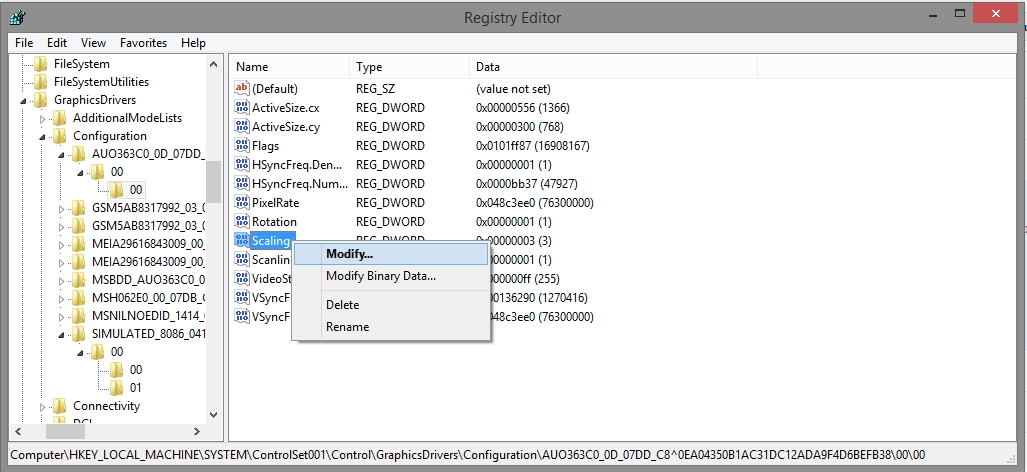Open the Help menu
The height and width of the screenshot is (472, 1027).
pos(193,43)
